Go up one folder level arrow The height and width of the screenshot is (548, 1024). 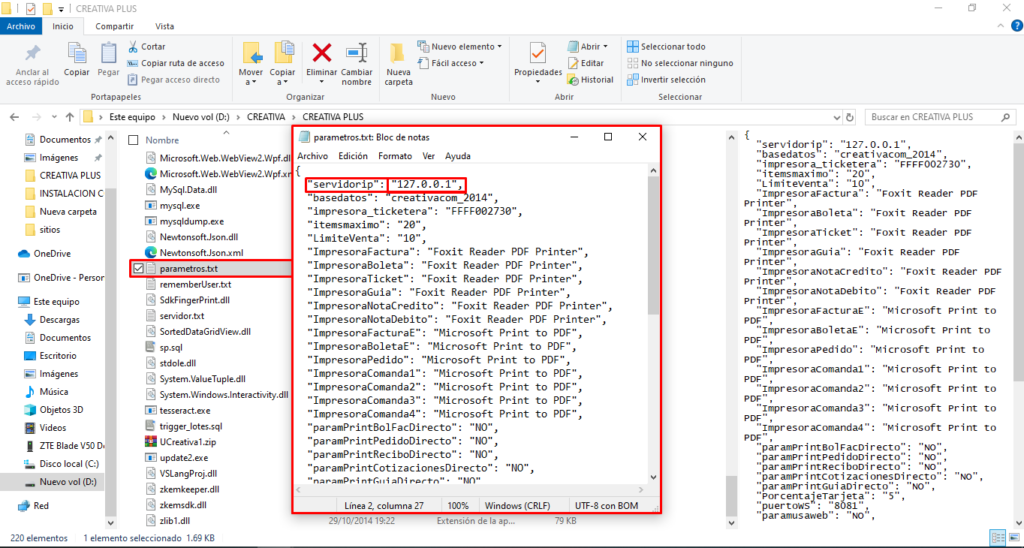click(70, 117)
